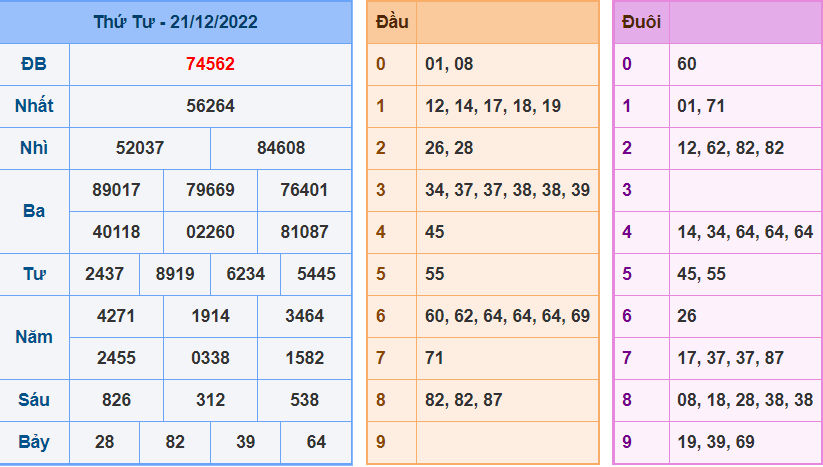
Task: Click the sixth prize number 538
Action: point(304,400)
